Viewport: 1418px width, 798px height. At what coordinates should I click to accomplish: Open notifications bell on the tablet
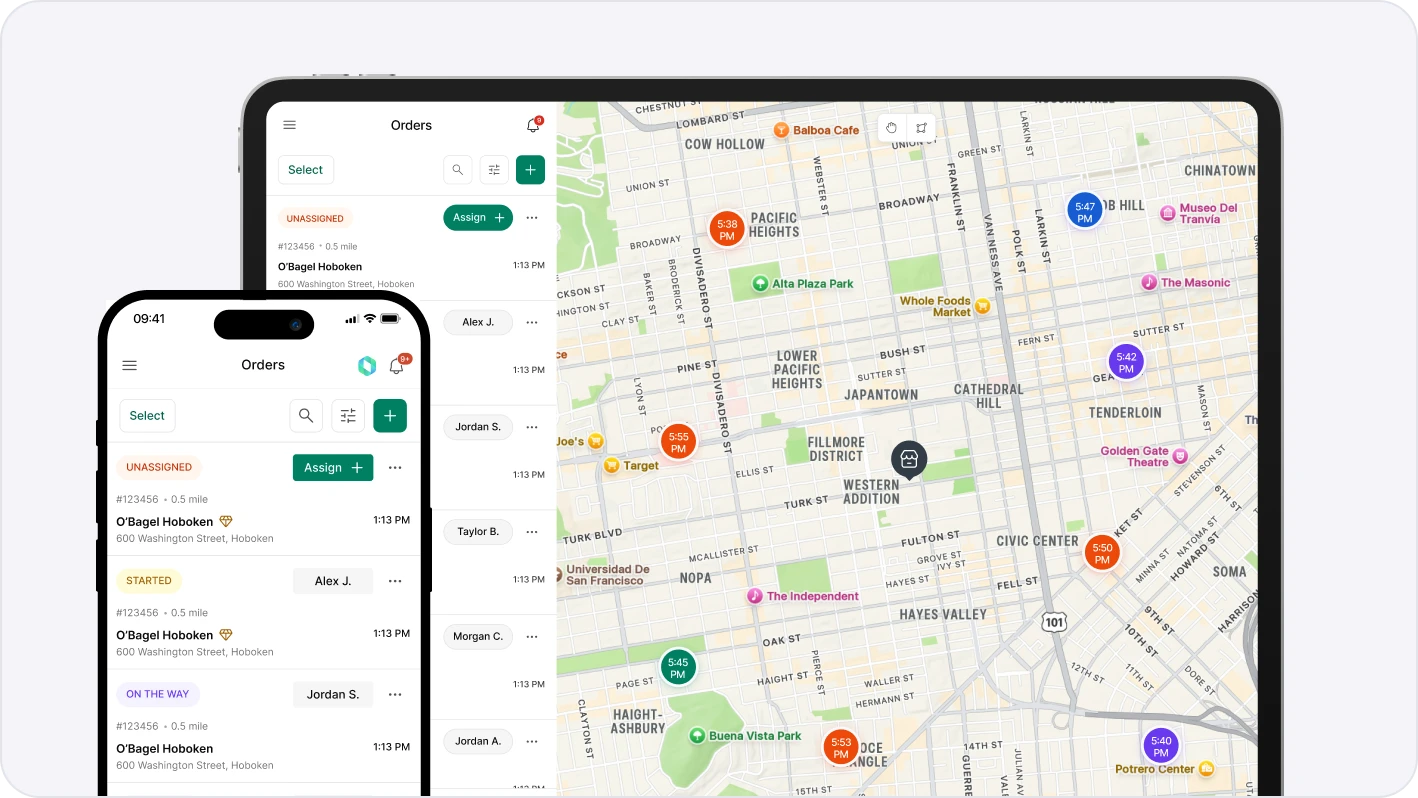(x=533, y=125)
